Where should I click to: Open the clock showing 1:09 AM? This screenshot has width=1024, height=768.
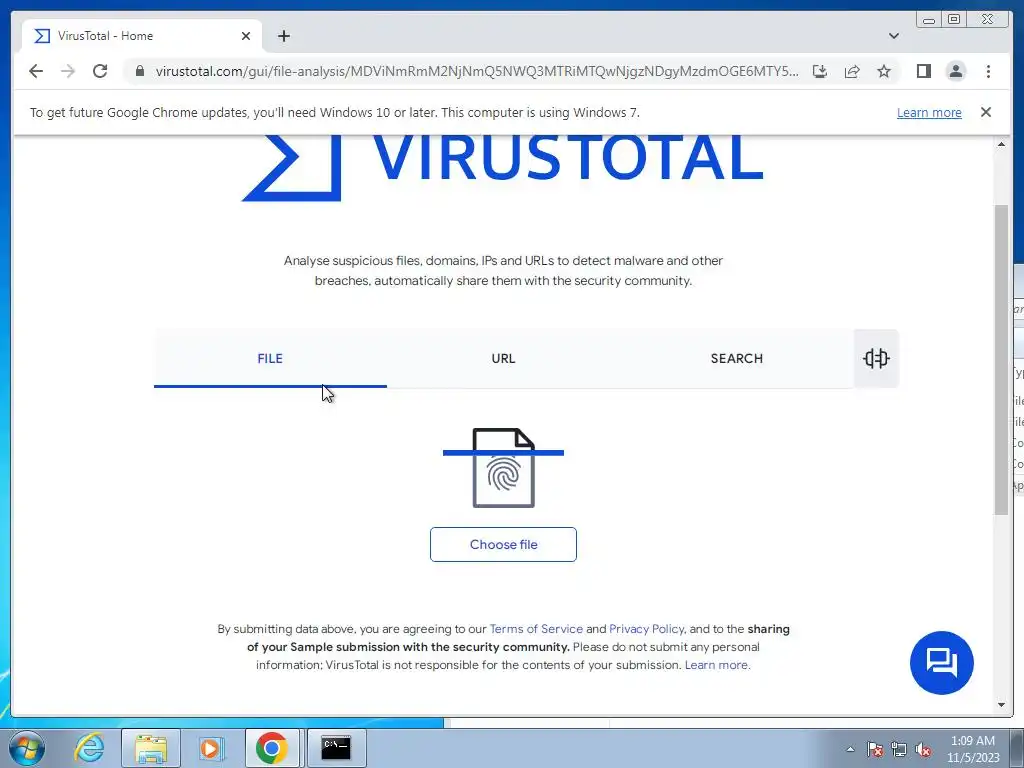coord(973,749)
